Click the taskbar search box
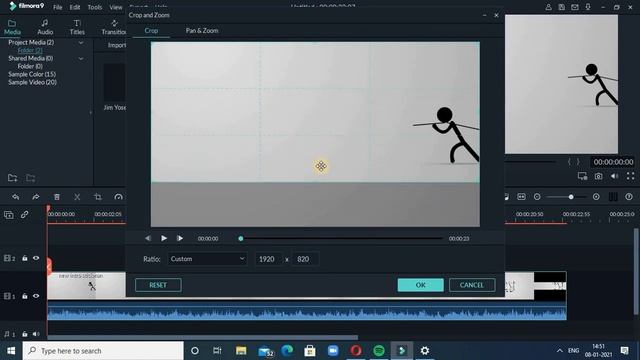 (x=103, y=351)
